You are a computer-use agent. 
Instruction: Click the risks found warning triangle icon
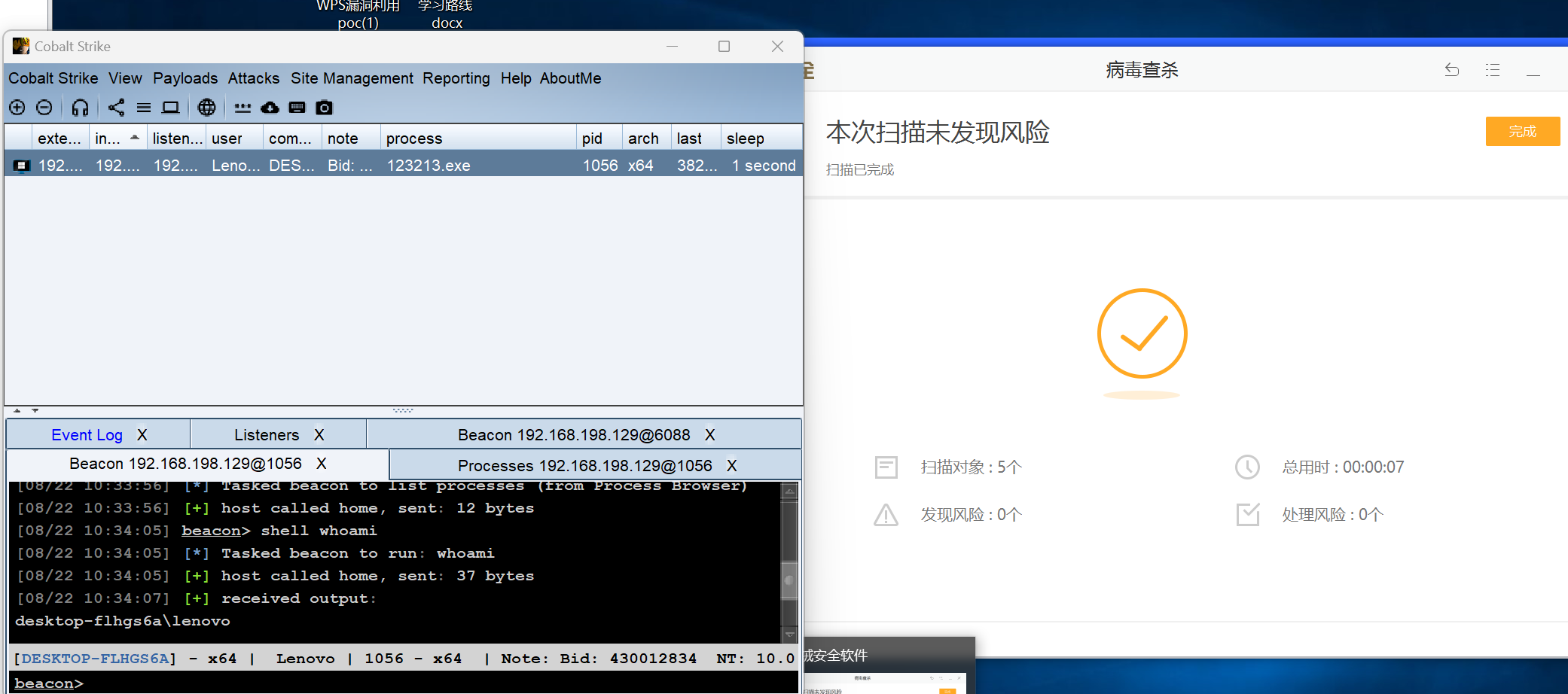[x=886, y=515]
